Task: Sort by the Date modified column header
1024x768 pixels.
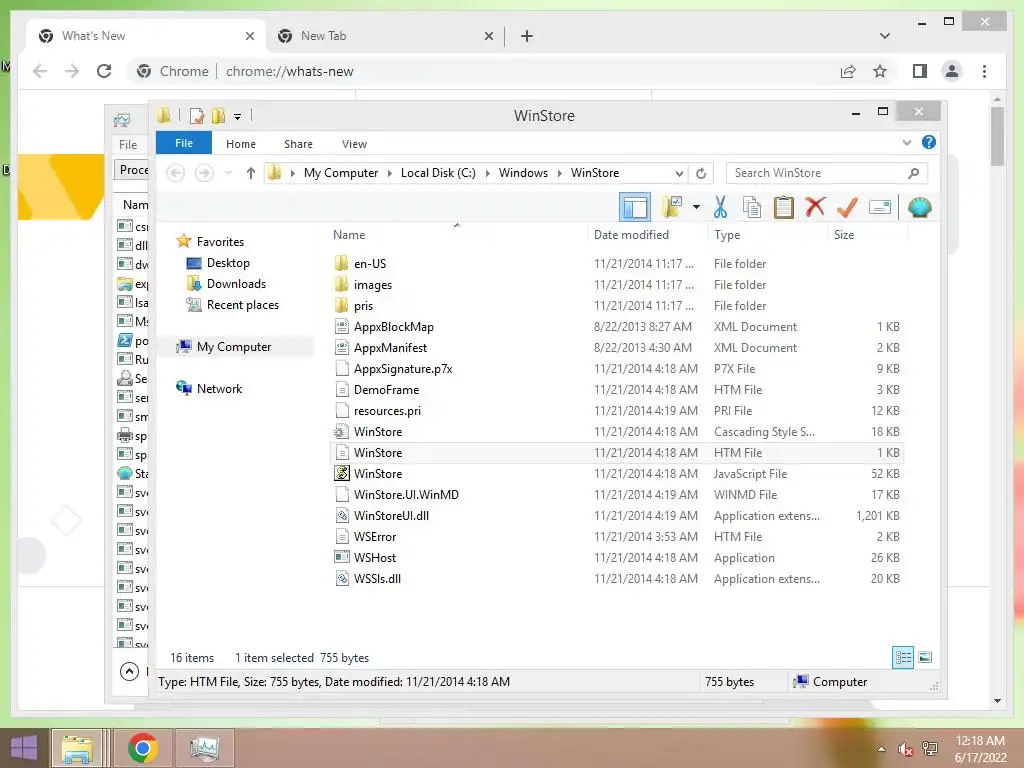Action: 631,234
